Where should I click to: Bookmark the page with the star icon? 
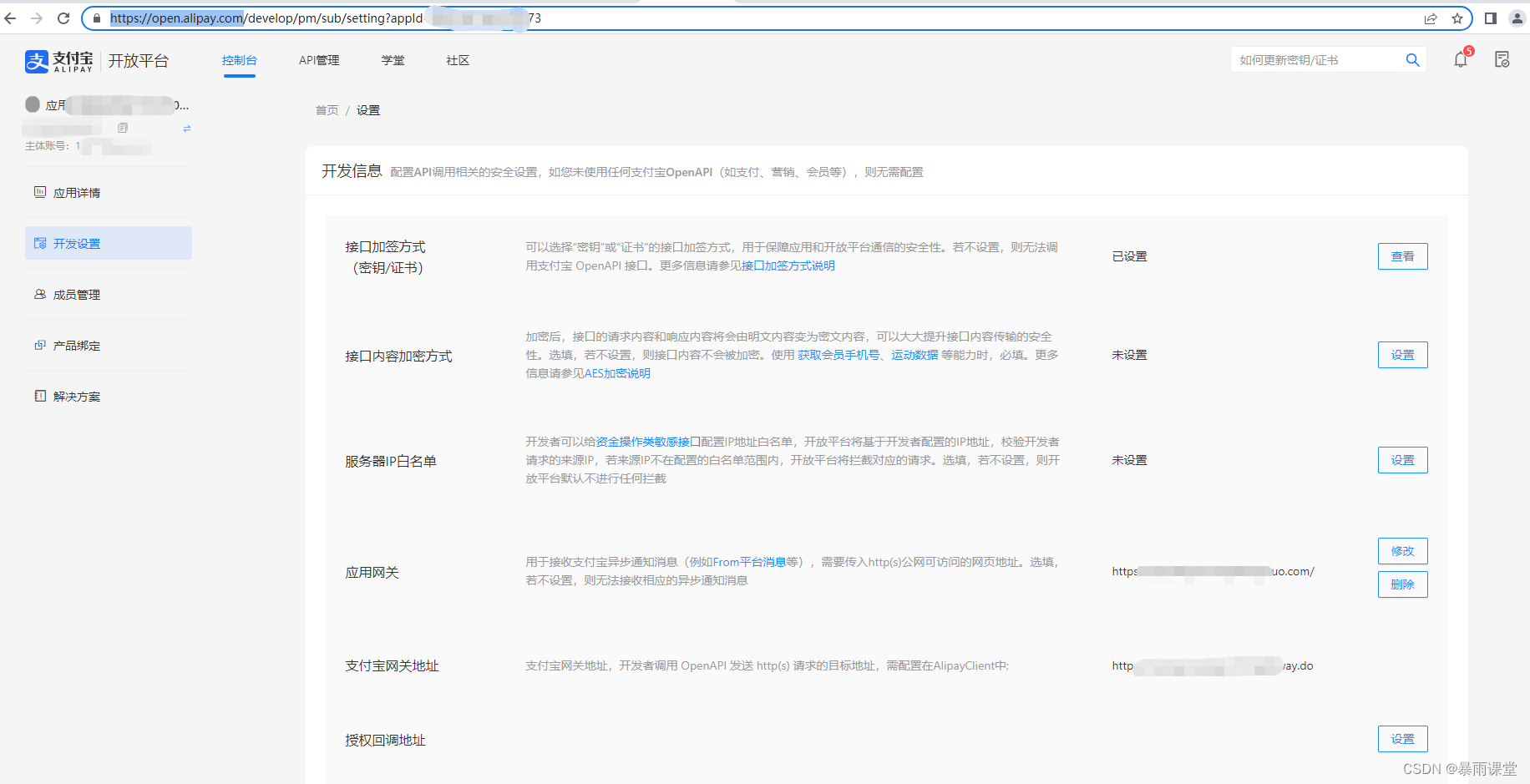[1457, 18]
